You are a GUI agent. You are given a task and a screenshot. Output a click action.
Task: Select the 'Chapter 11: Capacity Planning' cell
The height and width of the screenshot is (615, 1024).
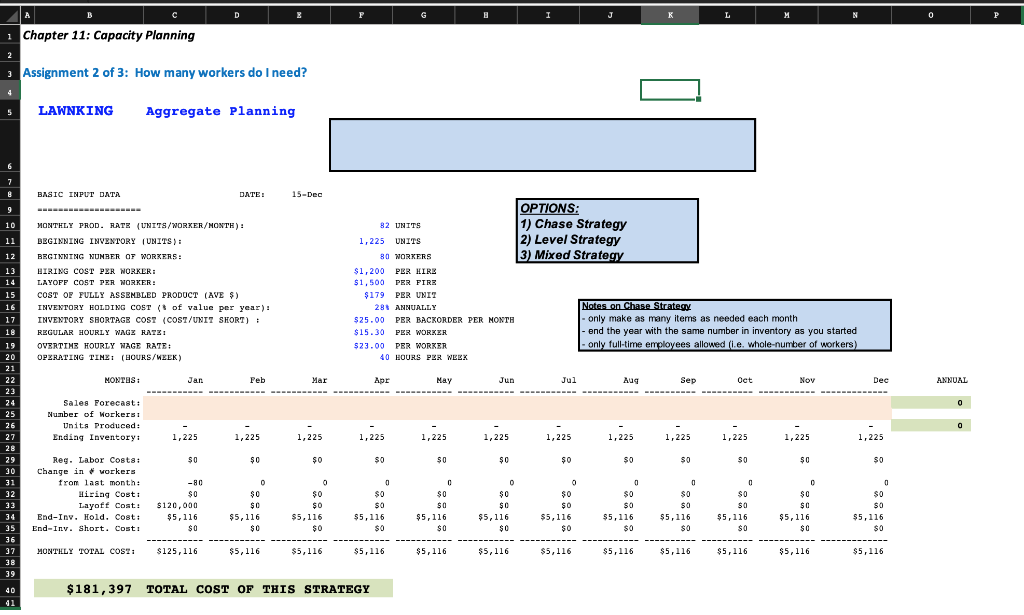pyautogui.click(x=108, y=35)
